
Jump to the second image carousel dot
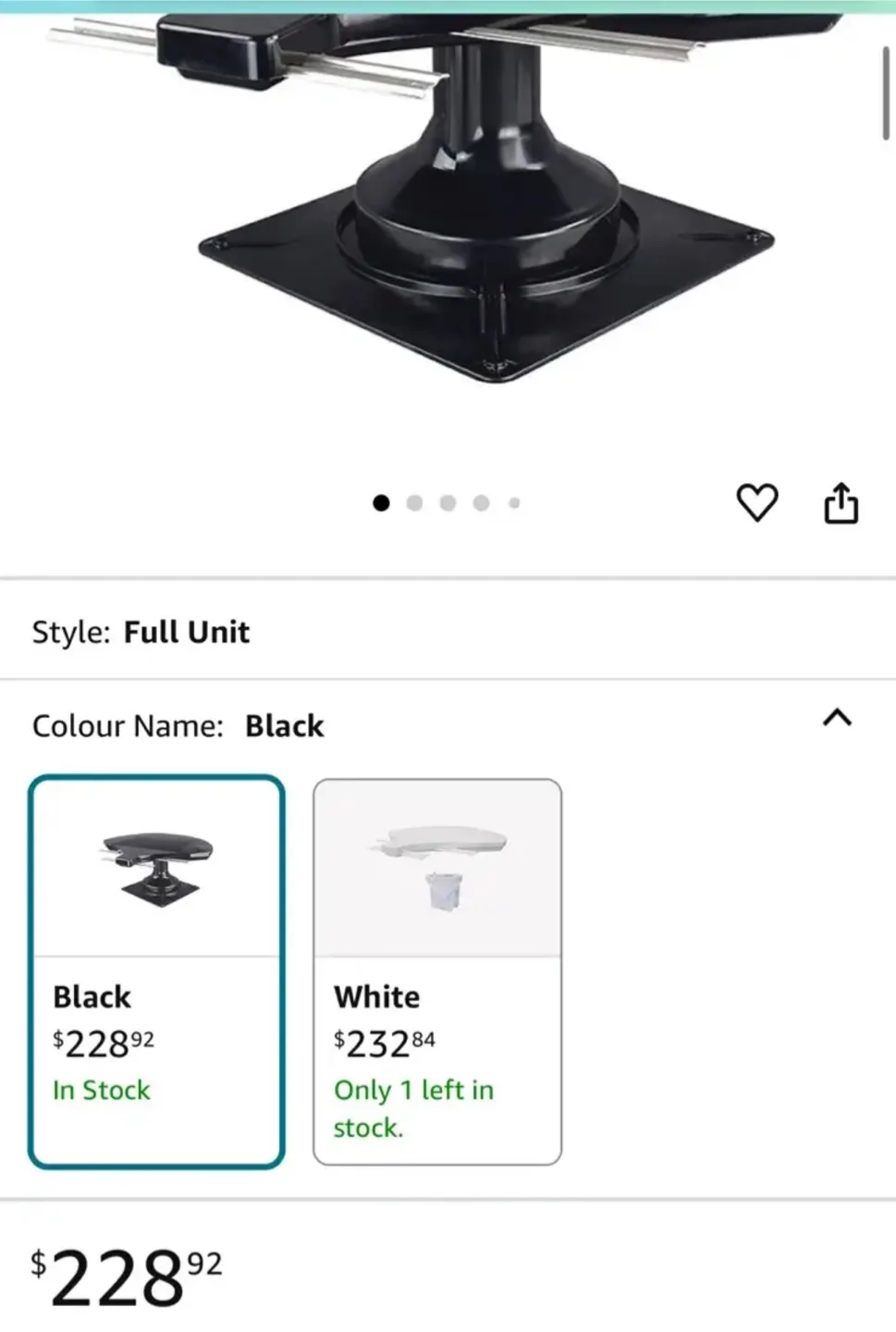pyautogui.click(x=414, y=502)
